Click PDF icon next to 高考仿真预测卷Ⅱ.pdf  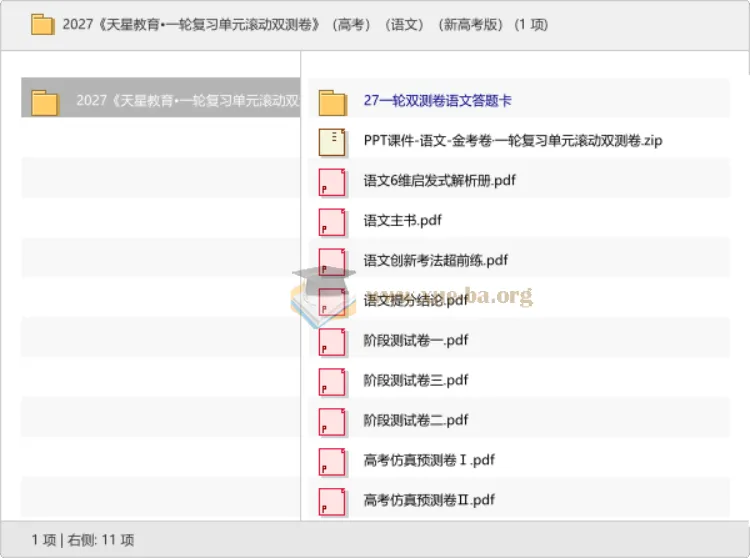332,502
